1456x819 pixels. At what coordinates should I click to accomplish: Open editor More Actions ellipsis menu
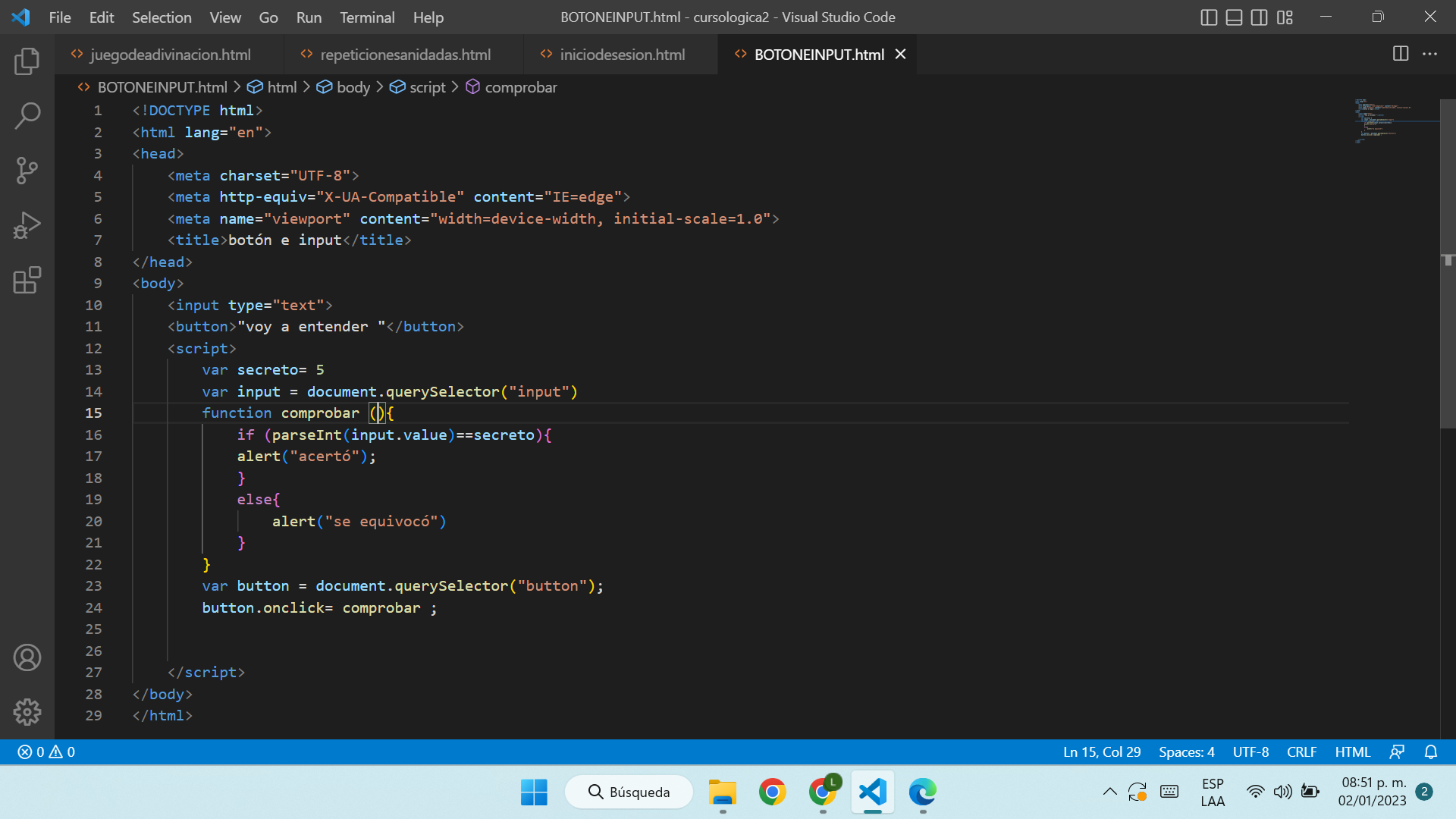tap(1429, 54)
